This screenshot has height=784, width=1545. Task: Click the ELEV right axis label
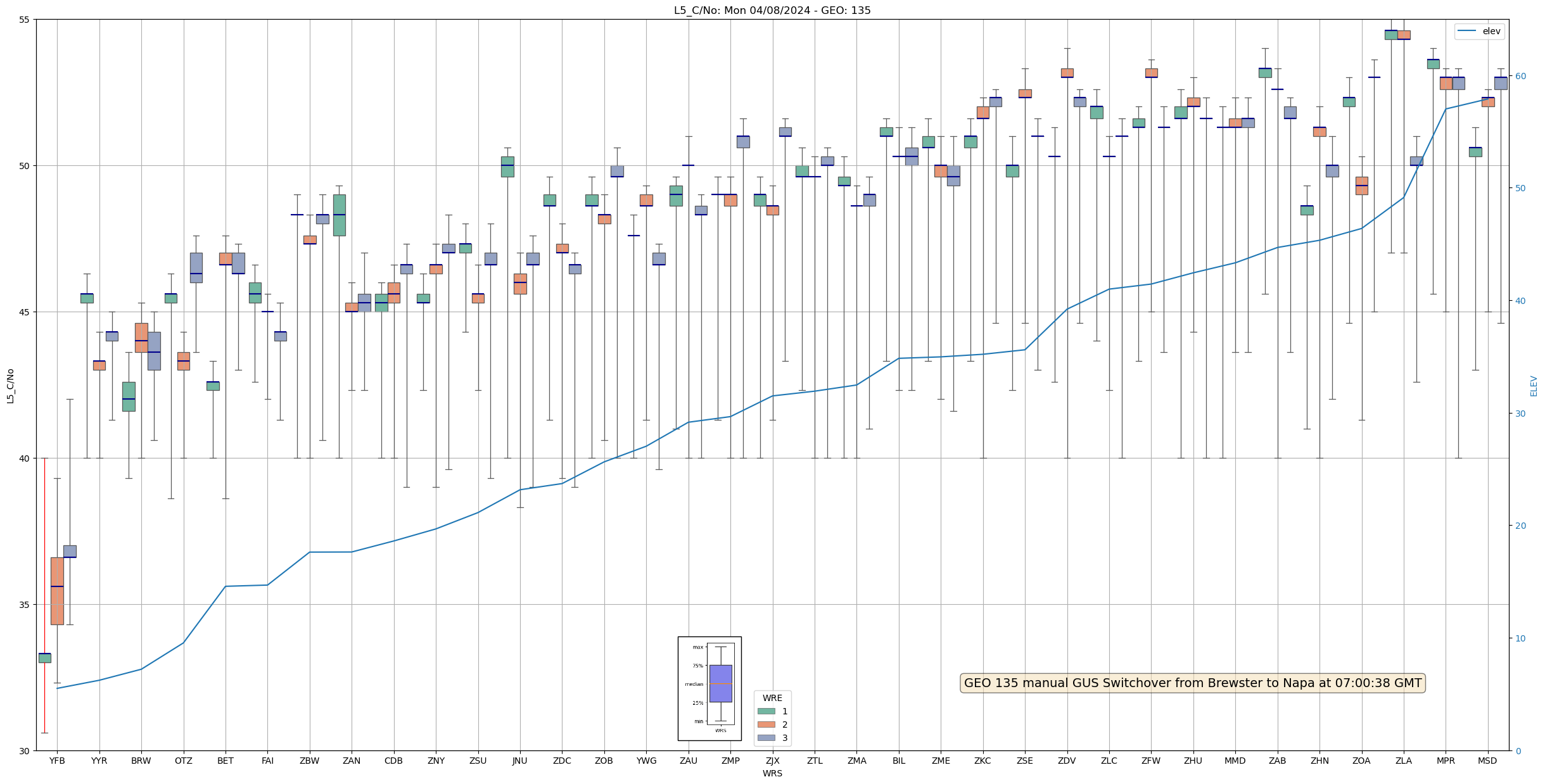[x=1534, y=386]
